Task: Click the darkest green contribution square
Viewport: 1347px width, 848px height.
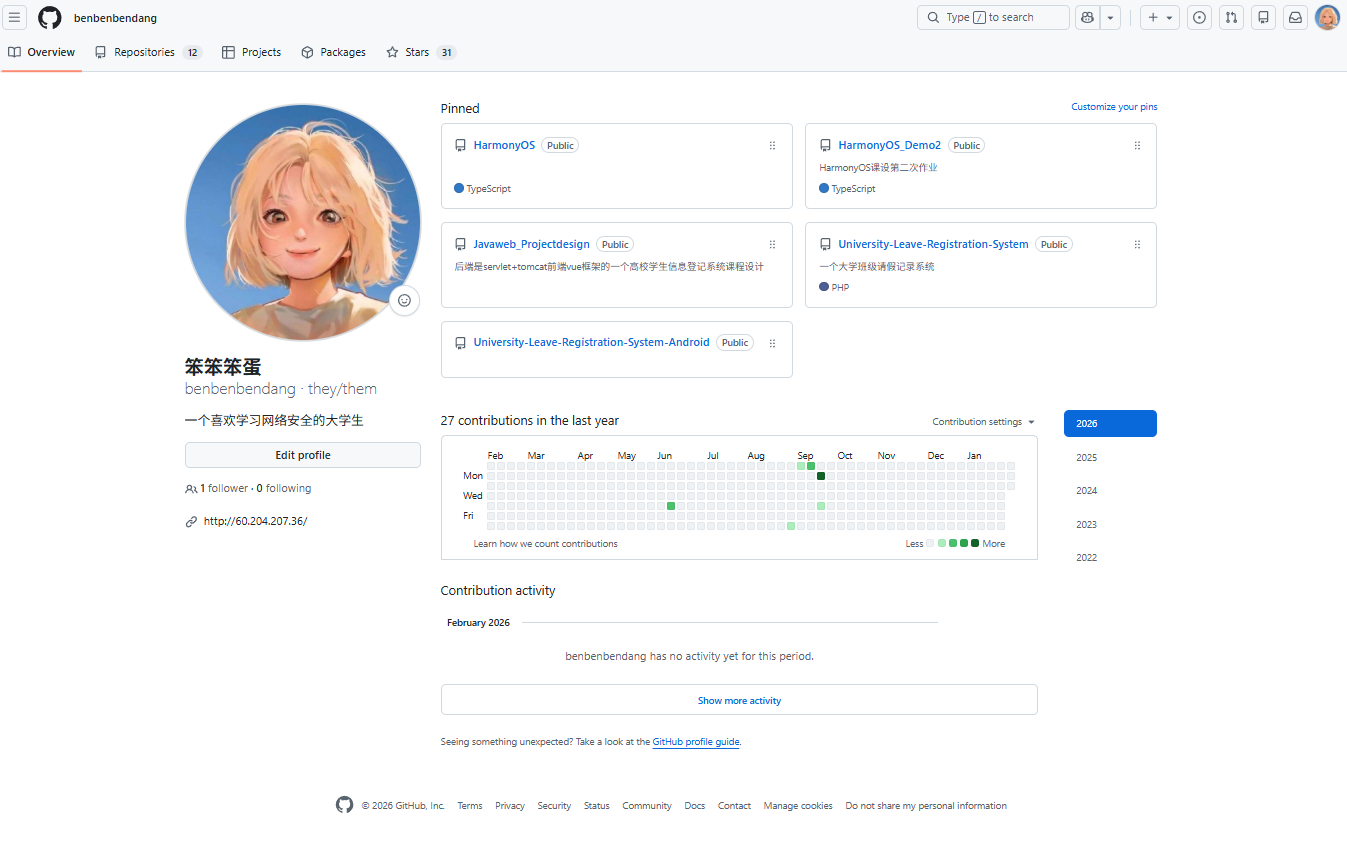Action: pos(821,476)
